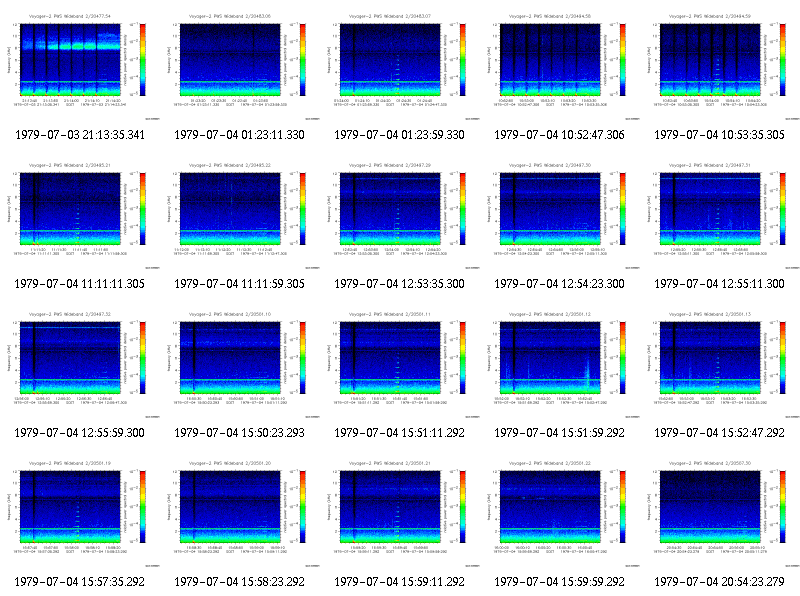Click caption text 1979-07-04 01:23:59.330
The height and width of the screenshot is (596, 800).
399,135
